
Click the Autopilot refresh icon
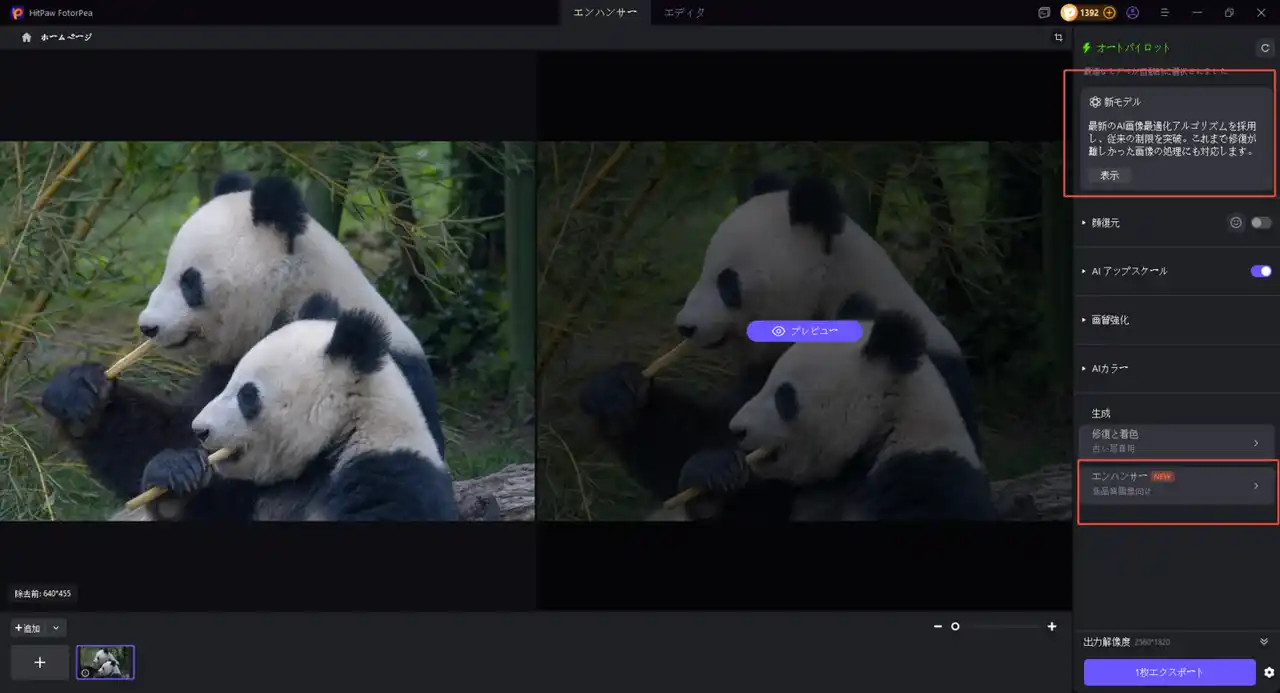[1265, 48]
